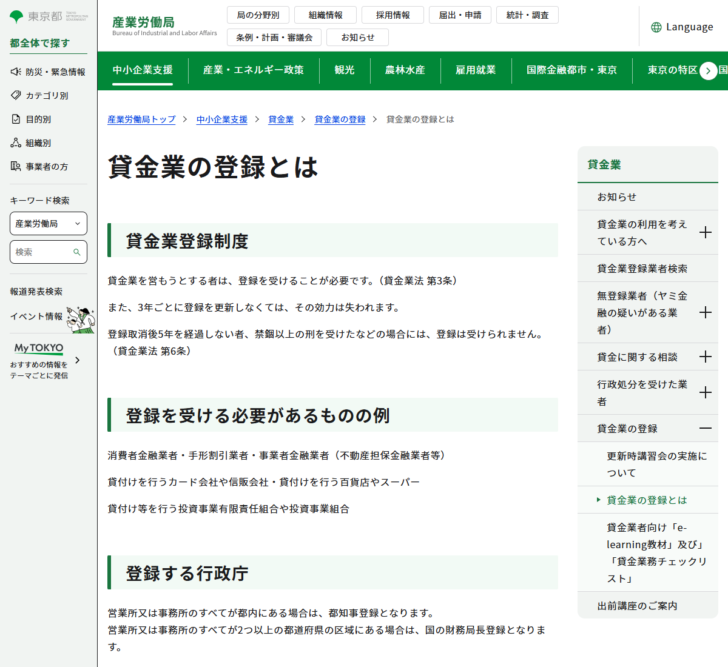Expand 無登録業者（ヤミ金融の疑いがある業者） plus icon
Image resolution: width=728 pixels, height=667 pixels.
coord(705,312)
